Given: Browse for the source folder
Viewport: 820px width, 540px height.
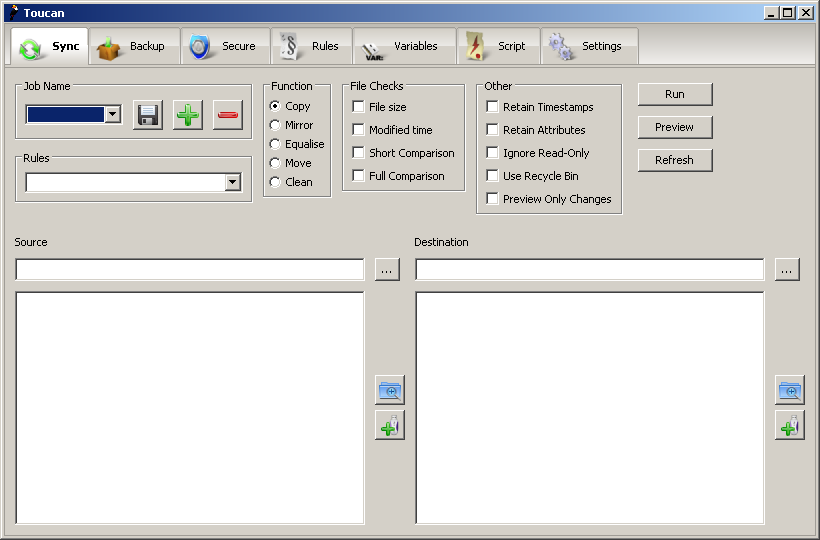Looking at the screenshot, I should tap(387, 270).
